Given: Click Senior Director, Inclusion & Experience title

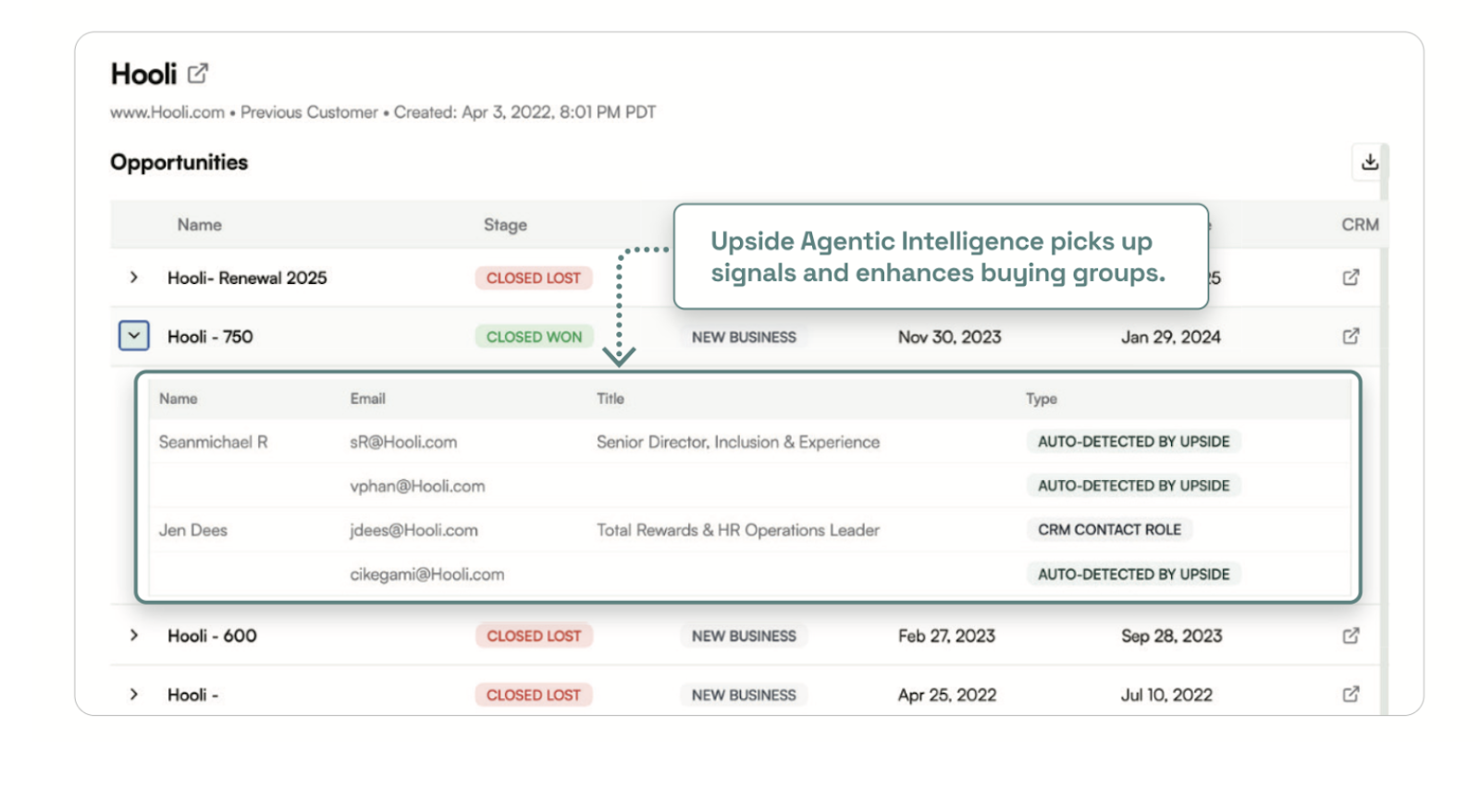Looking at the screenshot, I should 738,442.
